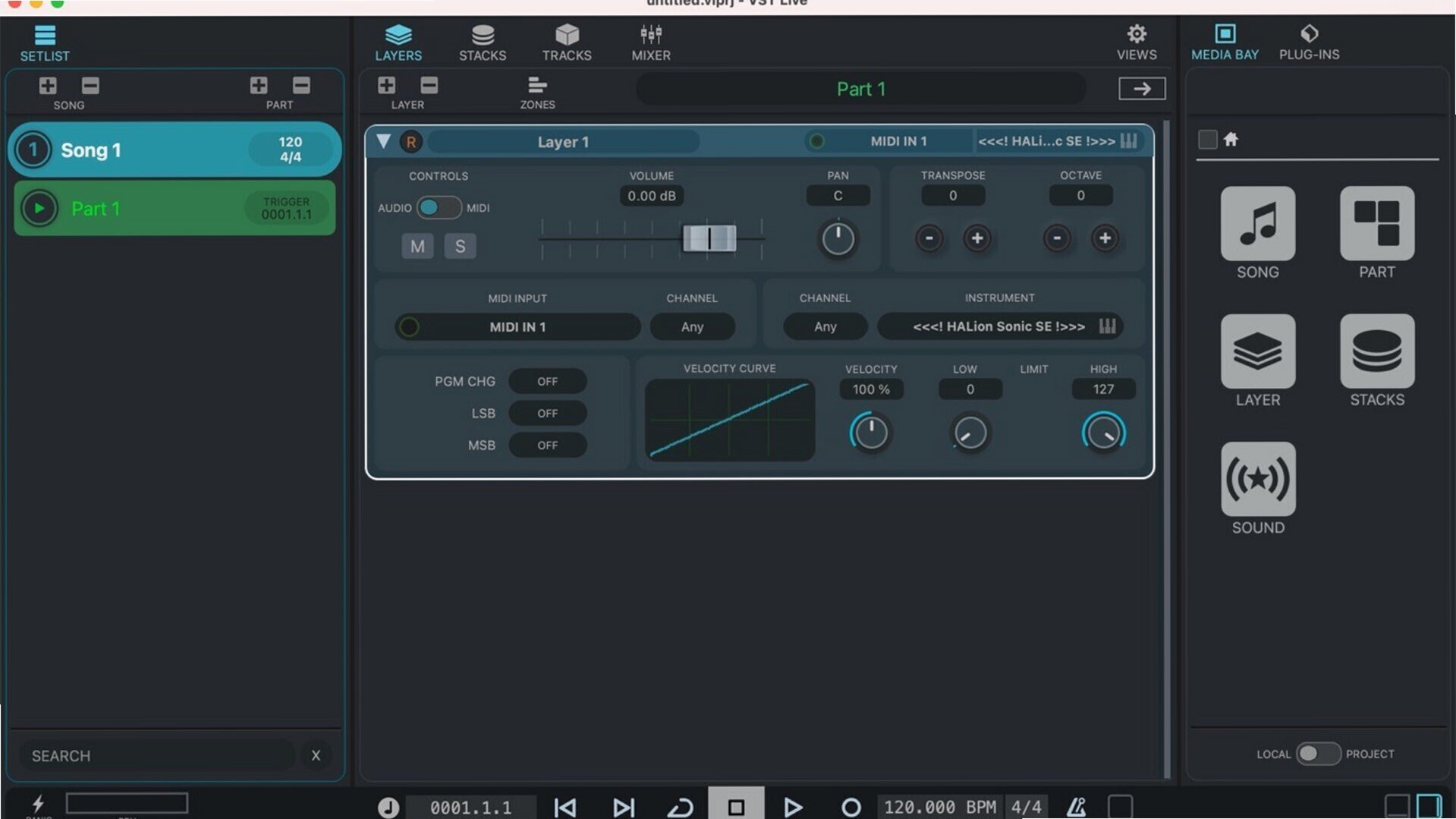Click the next part arrow button
The height and width of the screenshot is (819, 1456).
pos(1141,89)
